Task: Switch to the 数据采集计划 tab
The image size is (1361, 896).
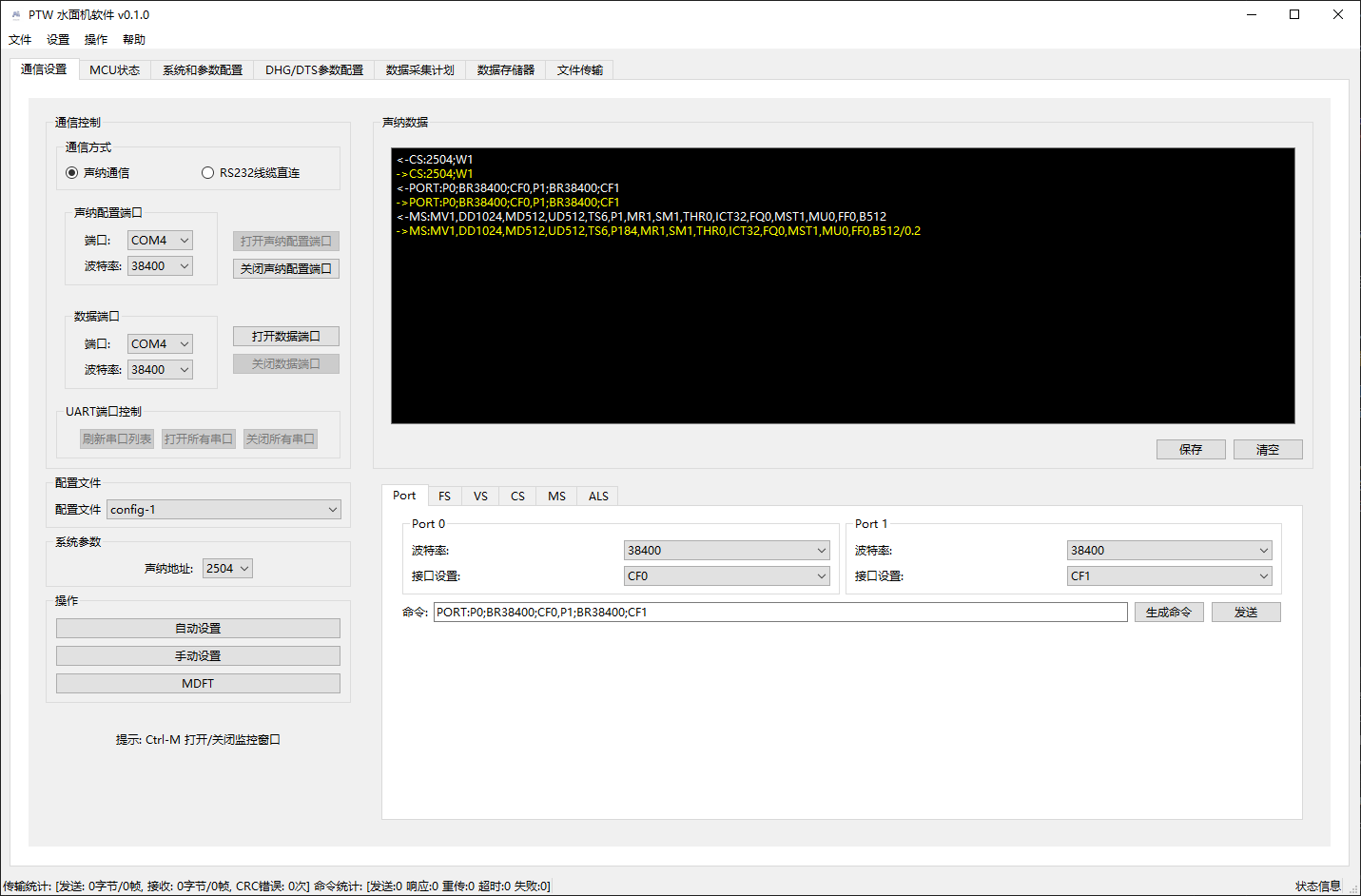Action: pyautogui.click(x=420, y=70)
